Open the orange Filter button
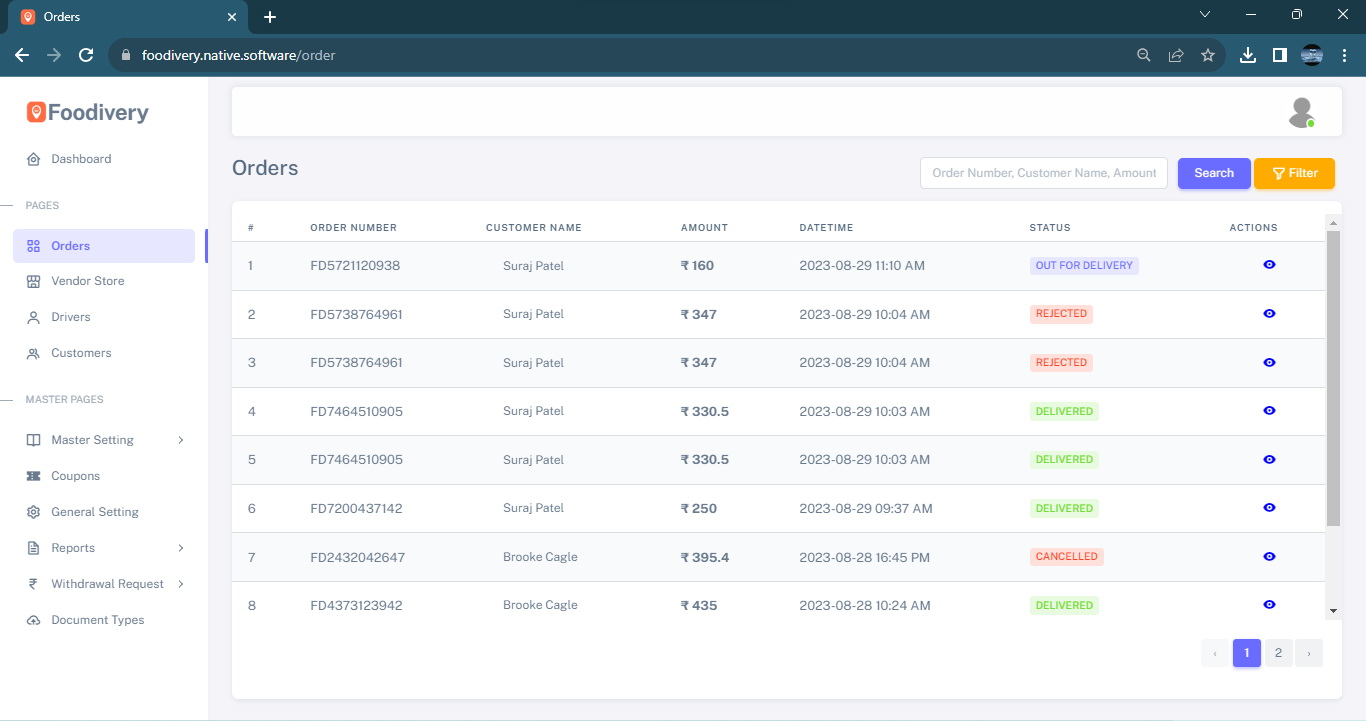 coord(1294,173)
